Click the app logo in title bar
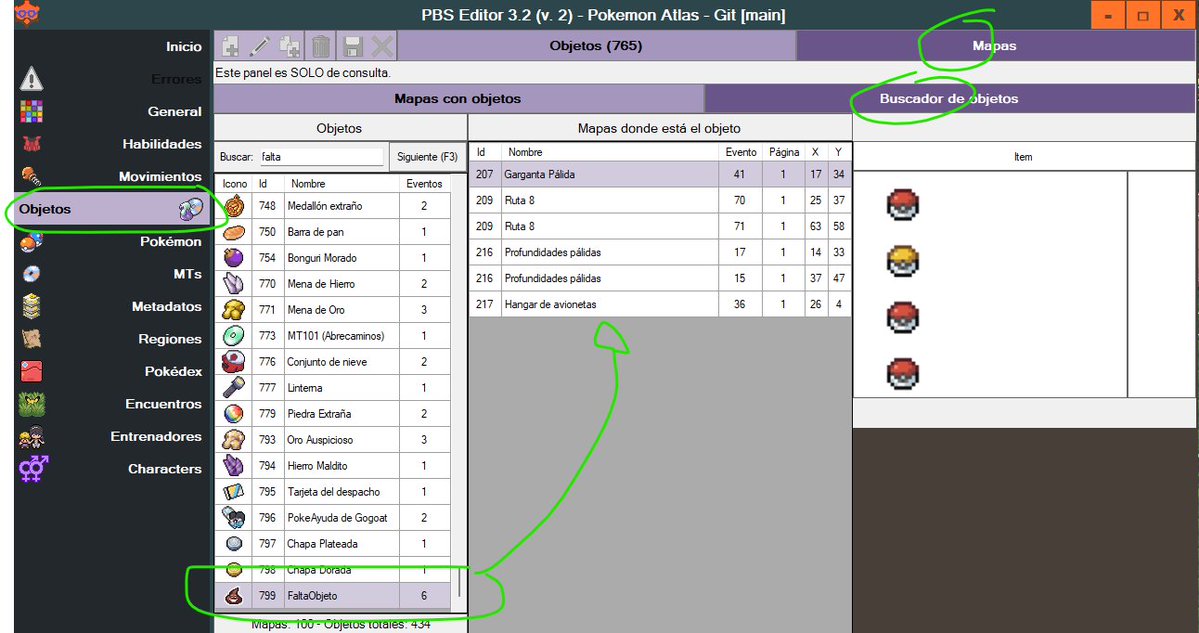Screen dimensions: 1199x633 click(x=28, y=14)
